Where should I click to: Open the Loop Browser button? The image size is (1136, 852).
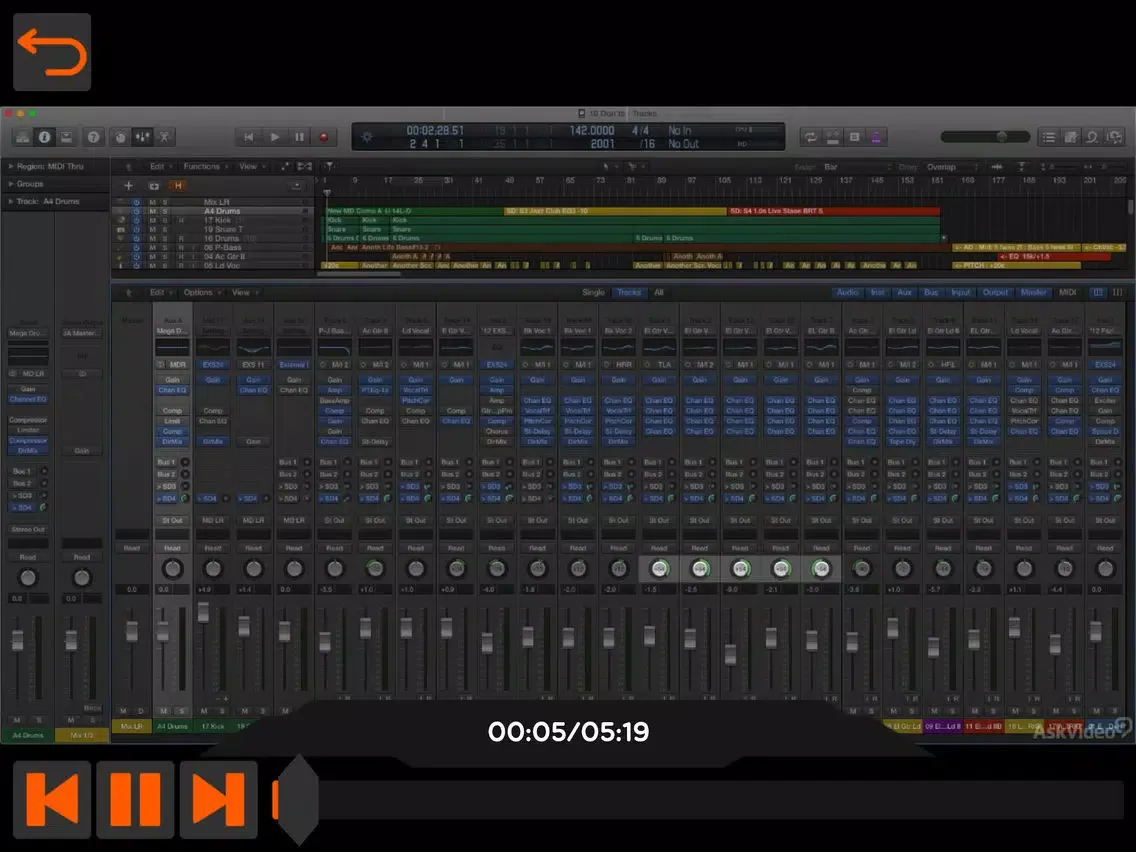(x=1093, y=137)
